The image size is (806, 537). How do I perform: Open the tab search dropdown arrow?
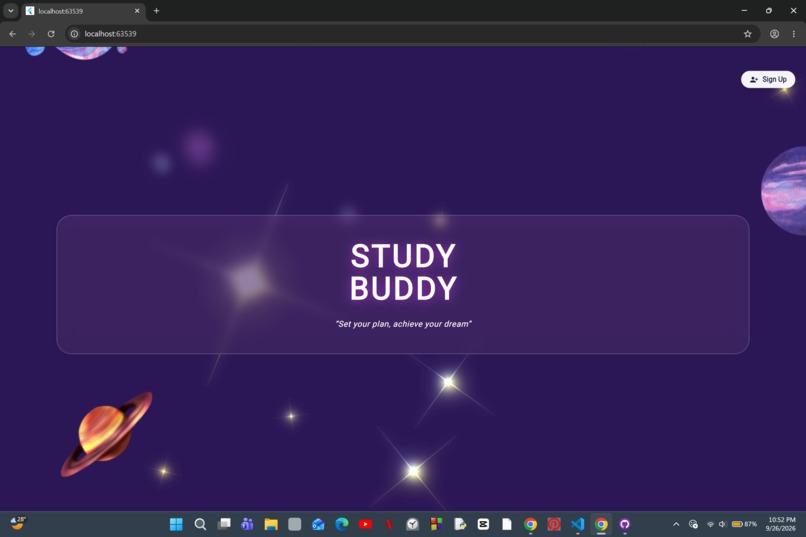[10, 10]
